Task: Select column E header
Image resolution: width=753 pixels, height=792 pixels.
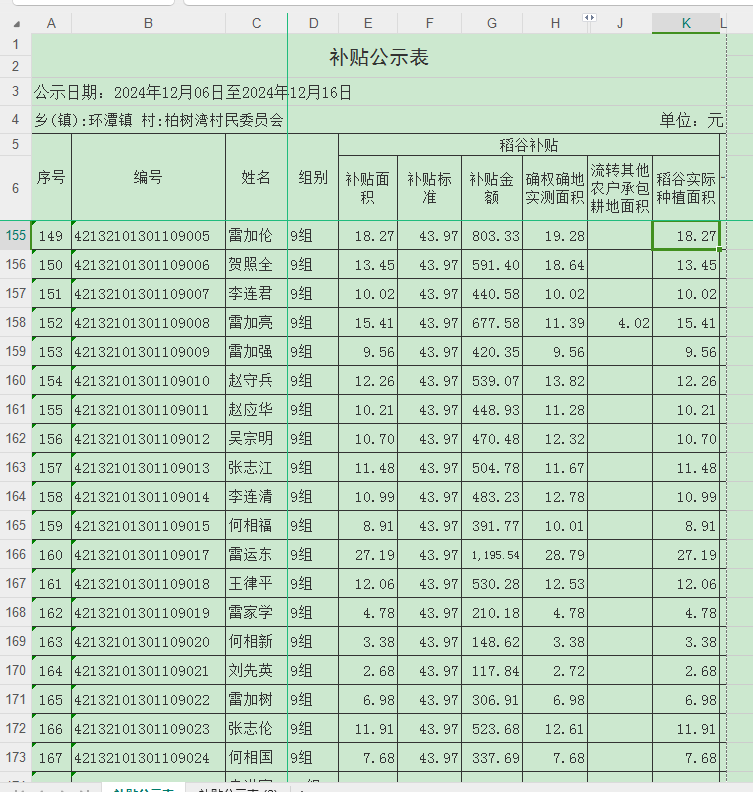Action: (x=368, y=23)
